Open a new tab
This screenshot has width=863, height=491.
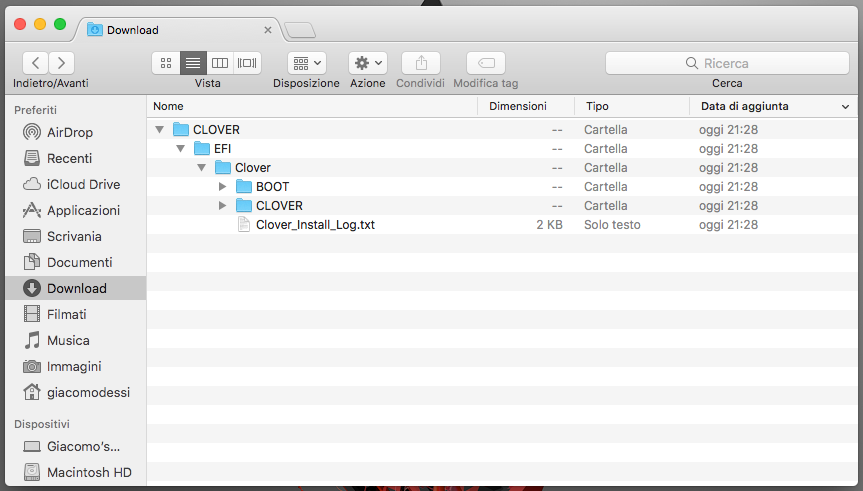(x=300, y=30)
